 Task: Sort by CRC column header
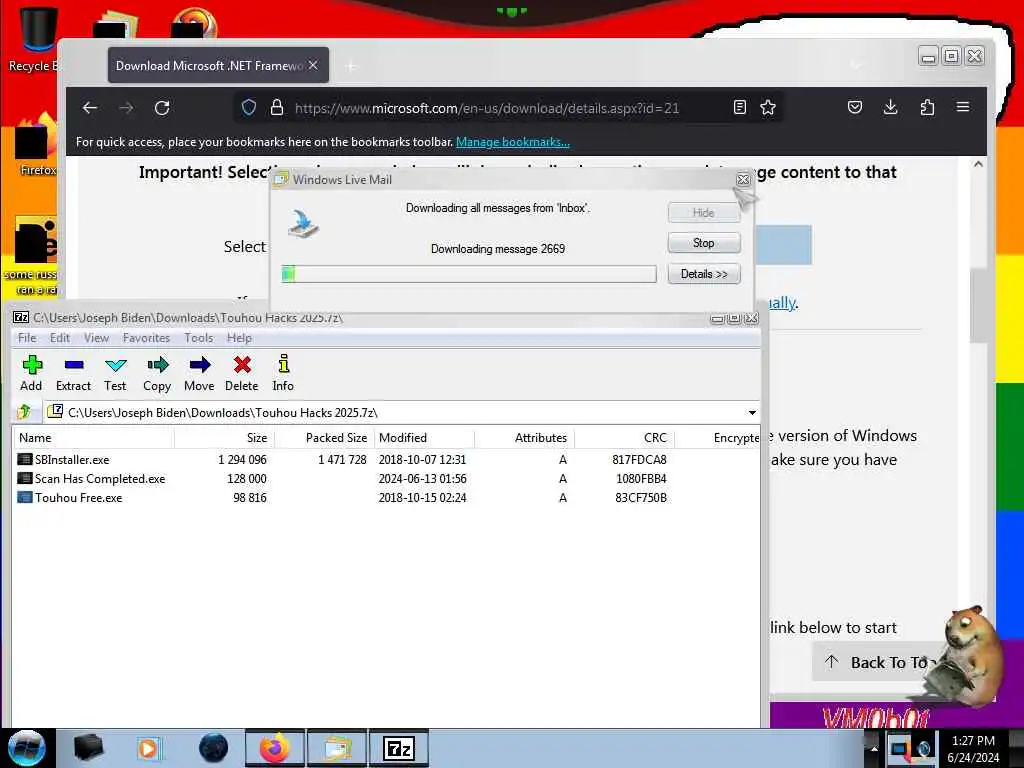coord(624,438)
